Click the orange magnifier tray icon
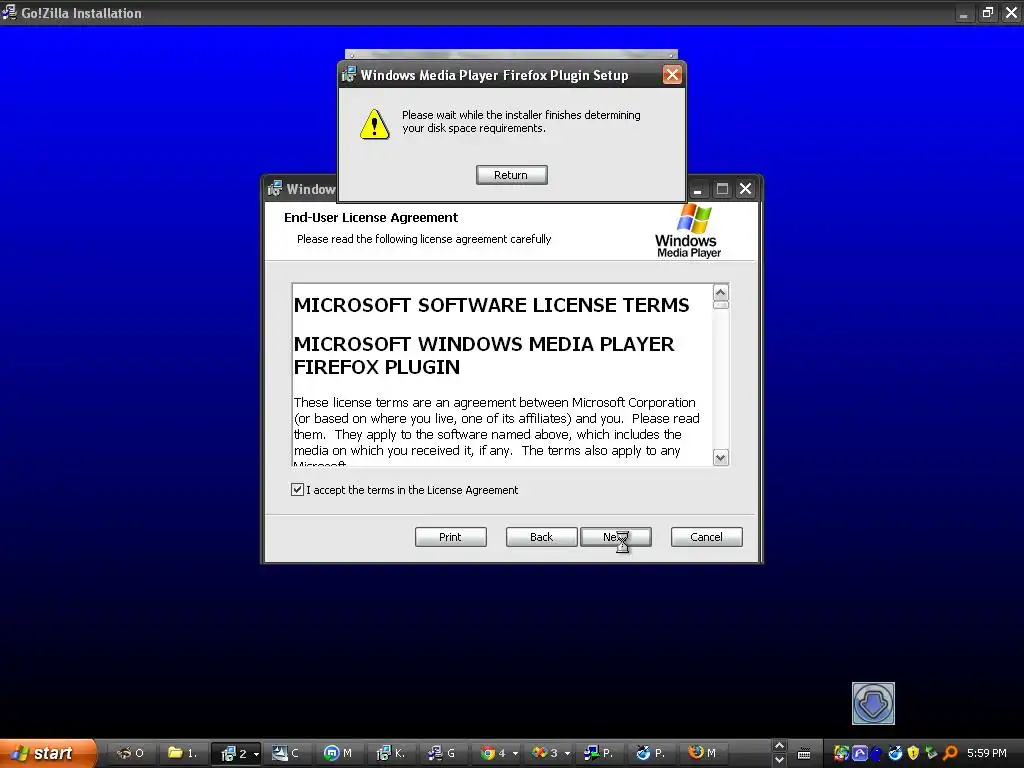The height and width of the screenshot is (768, 1024). [950, 754]
